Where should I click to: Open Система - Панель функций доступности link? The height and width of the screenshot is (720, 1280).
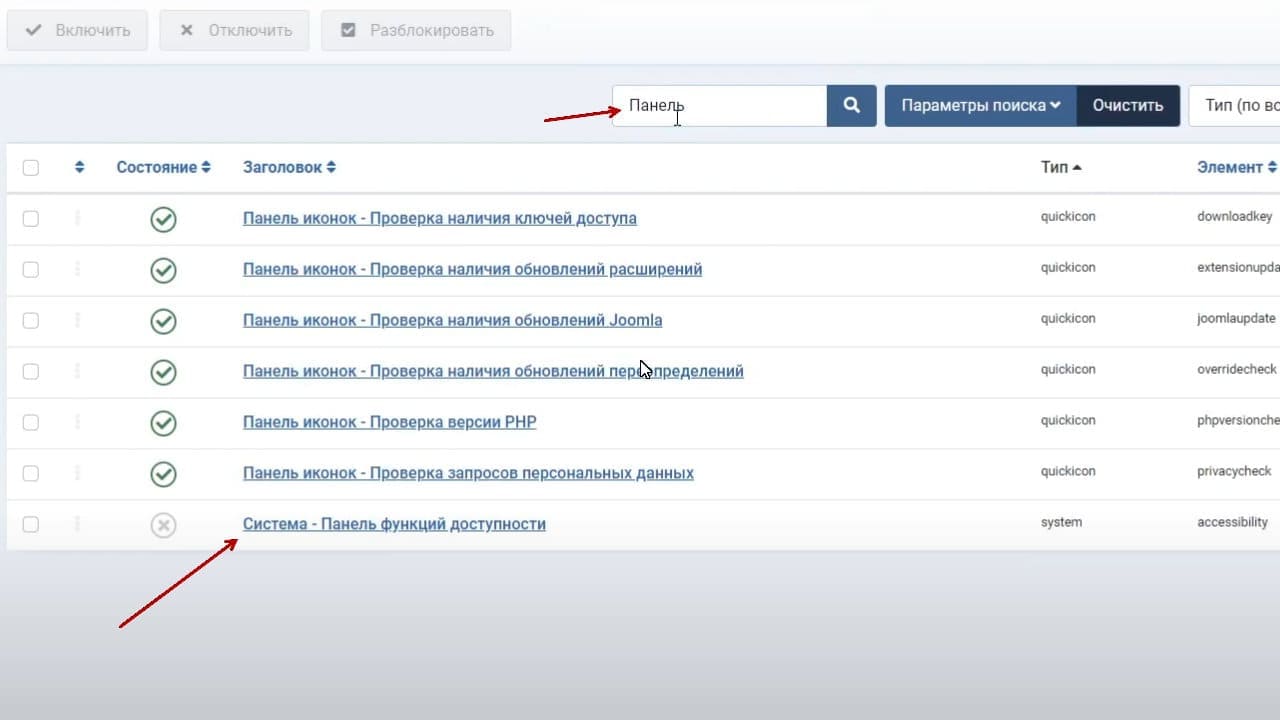394,524
